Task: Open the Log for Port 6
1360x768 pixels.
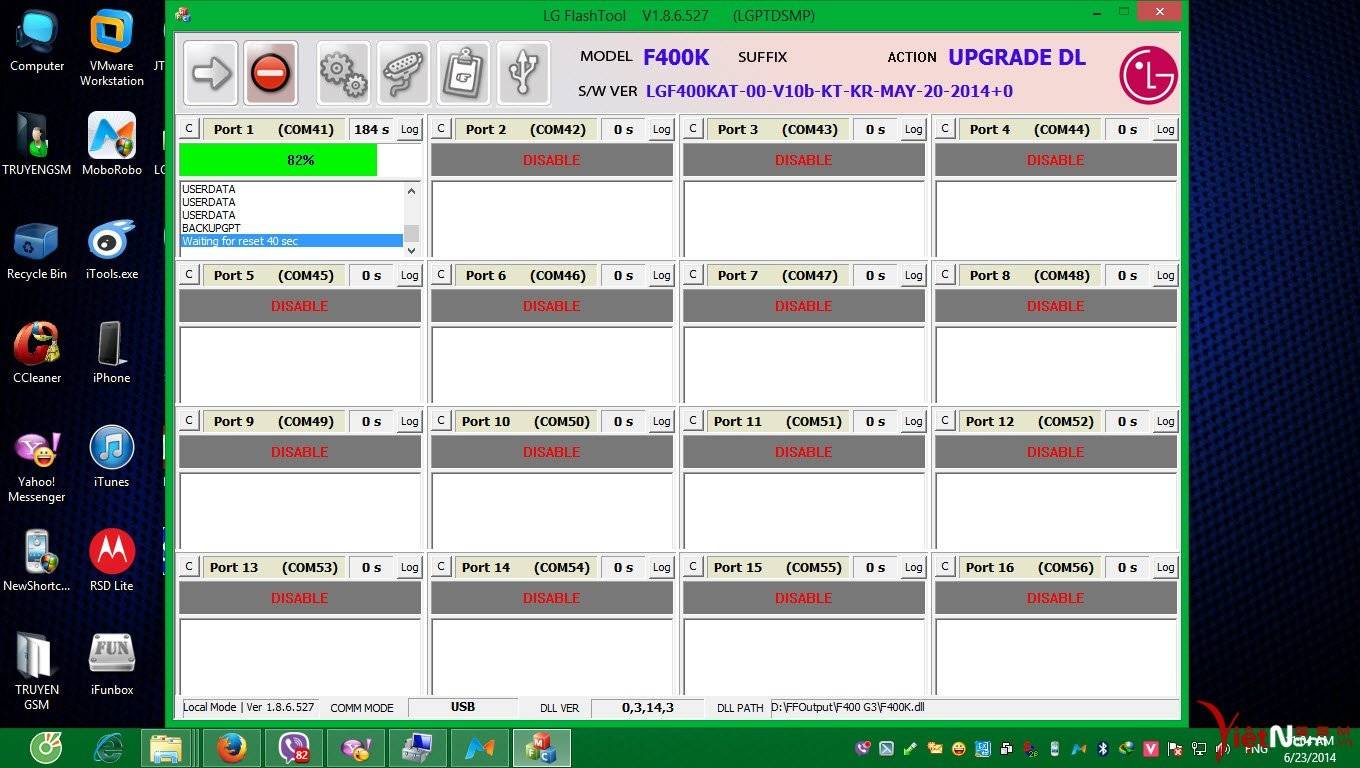Action: [x=662, y=275]
